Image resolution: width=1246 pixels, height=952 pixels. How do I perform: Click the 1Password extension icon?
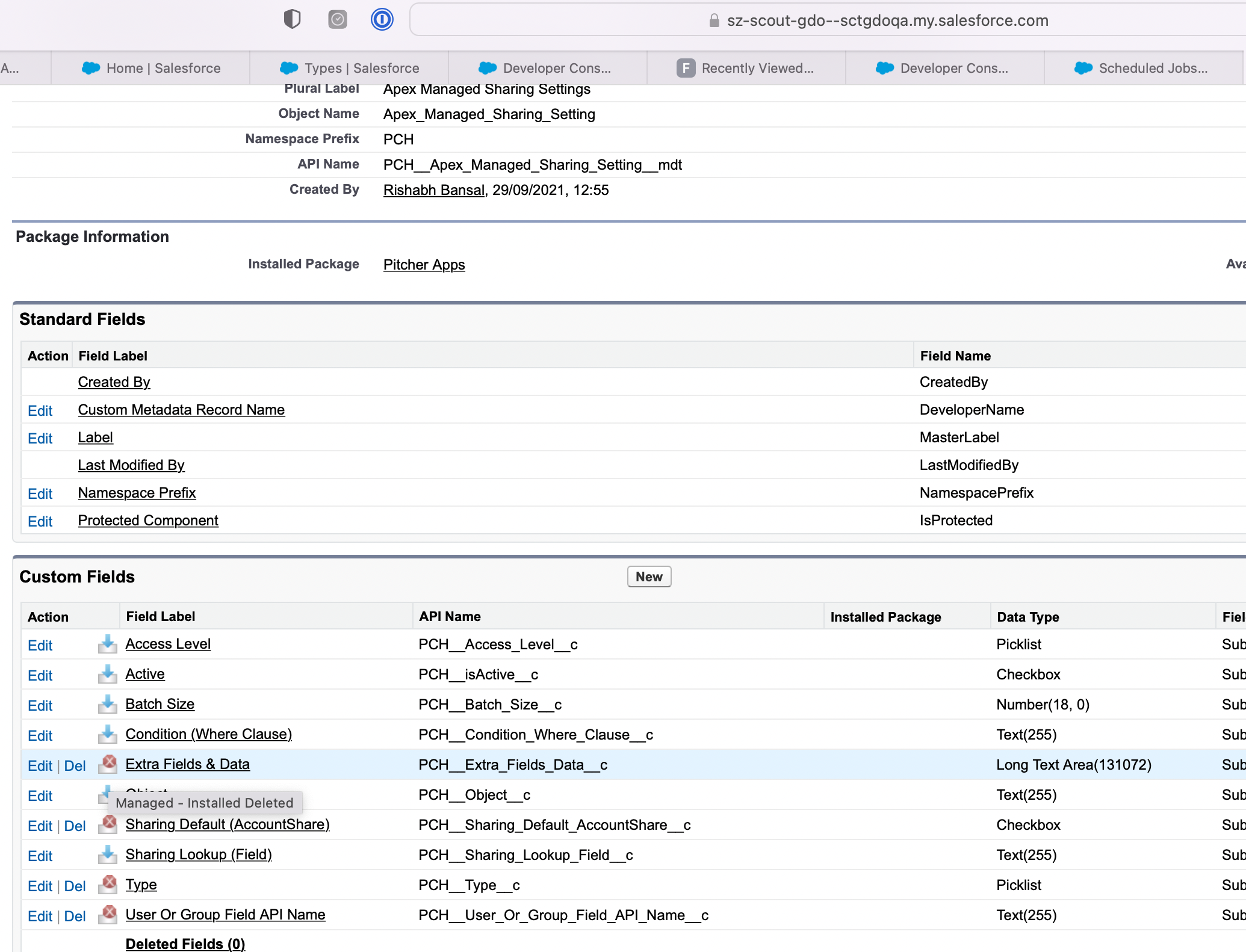click(382, 20)
